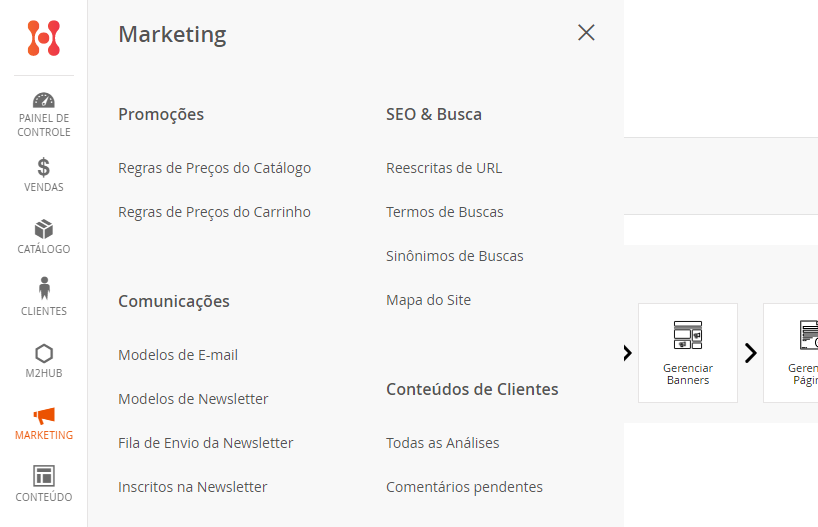Open the Conteúdo layout icon
This screenshot has height=527, width=818.
tap(44, 476)
